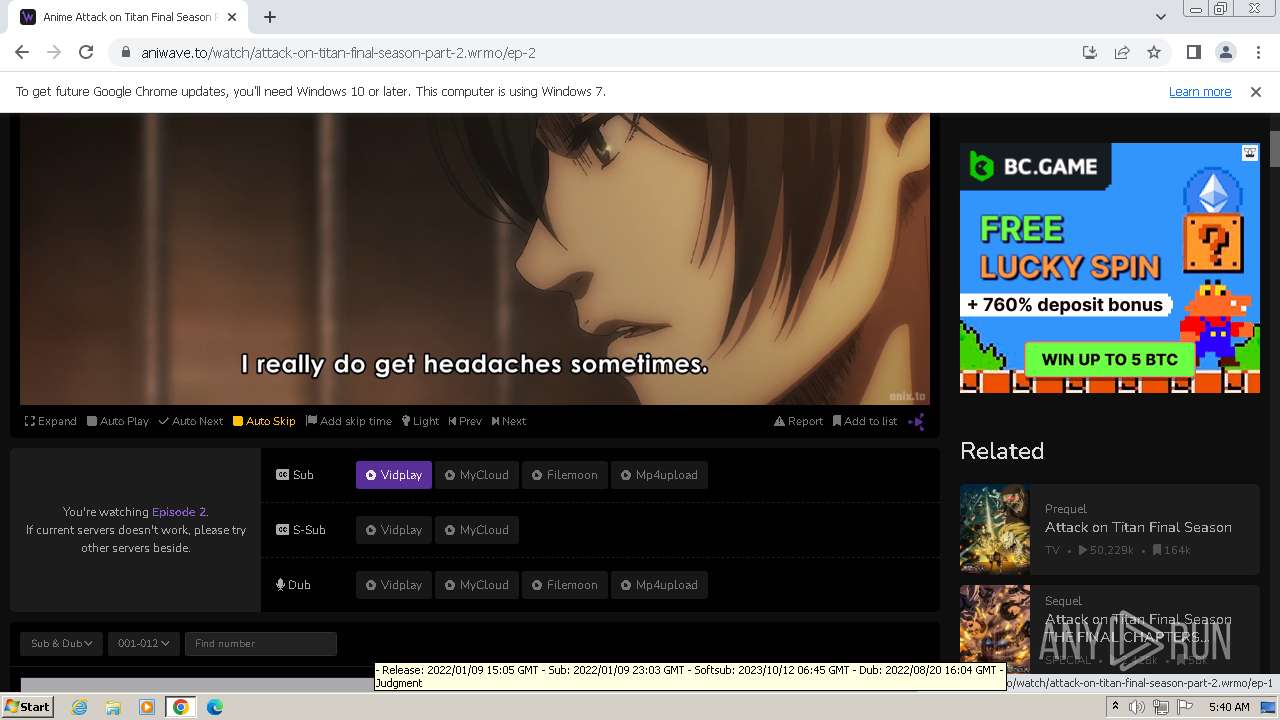Open the Chrome profile avatar menu
Image resolution: width=1280 pixels, height=720 pixels.
point(1225,53)
